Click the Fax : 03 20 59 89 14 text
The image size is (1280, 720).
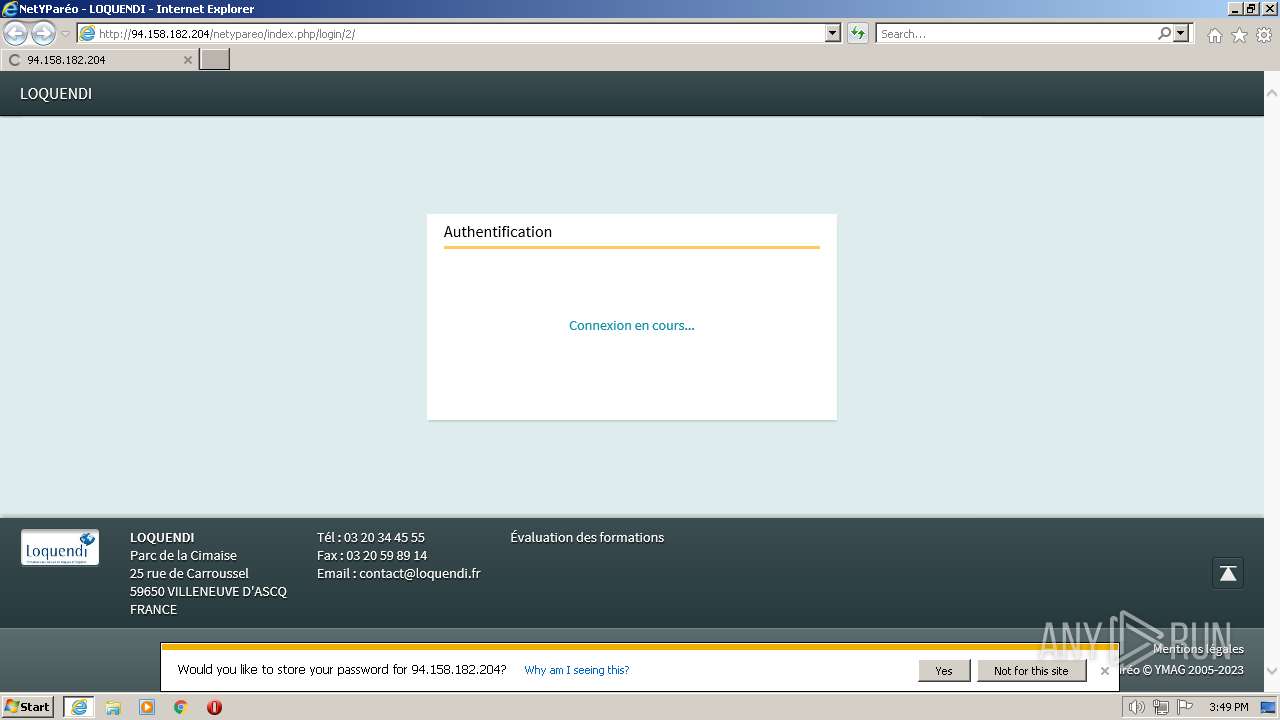pyautogui.click(x=372, y=555)
